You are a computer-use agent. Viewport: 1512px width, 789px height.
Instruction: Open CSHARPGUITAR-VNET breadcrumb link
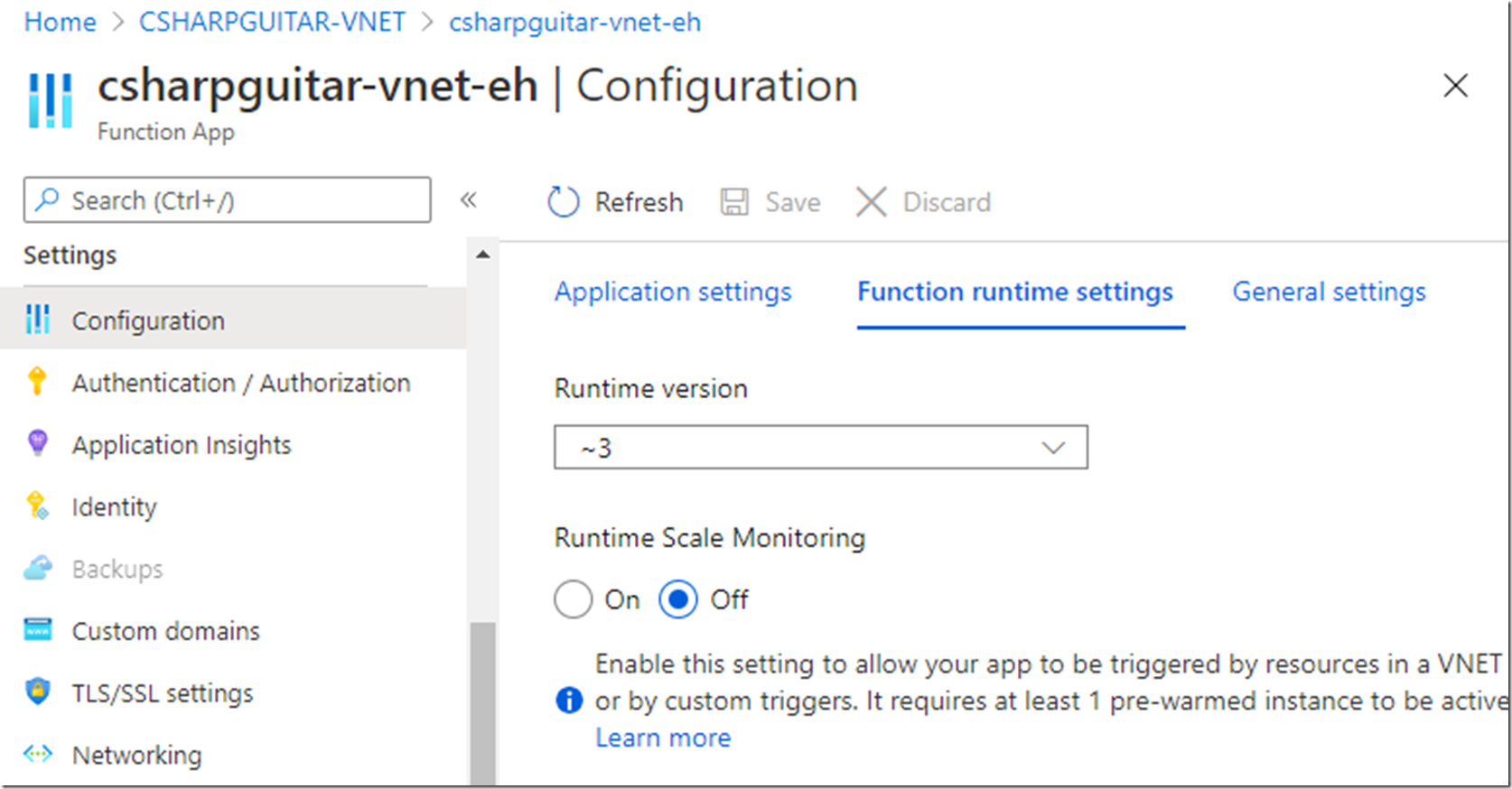[272, 22]
